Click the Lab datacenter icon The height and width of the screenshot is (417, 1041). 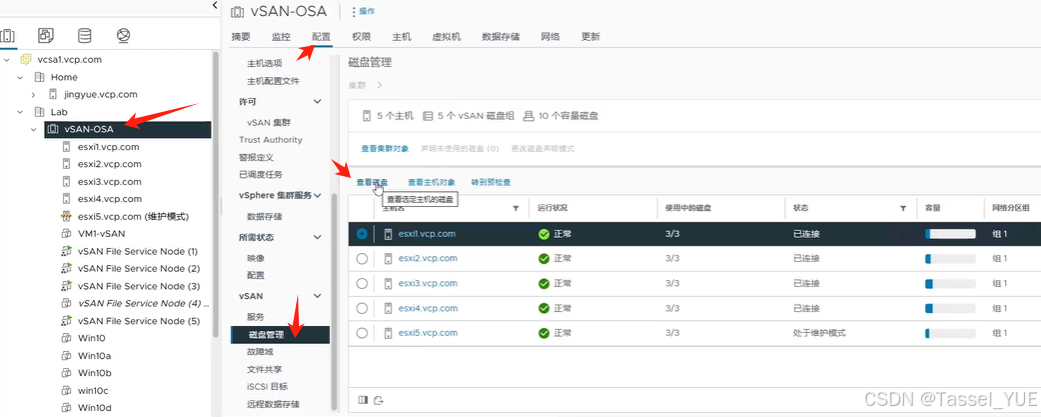(x=39, y=112)
